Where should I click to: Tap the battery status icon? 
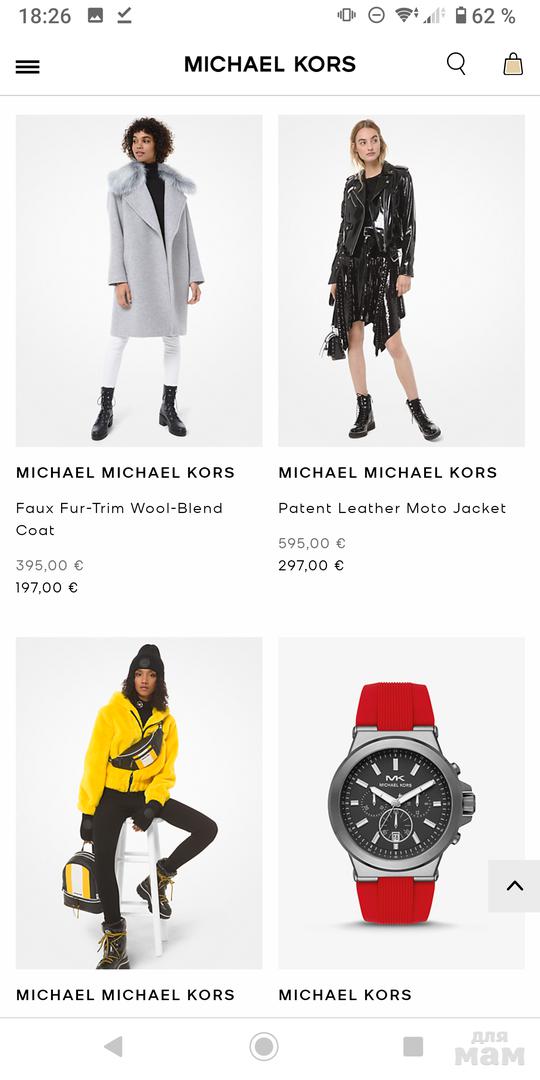point(461,16)
